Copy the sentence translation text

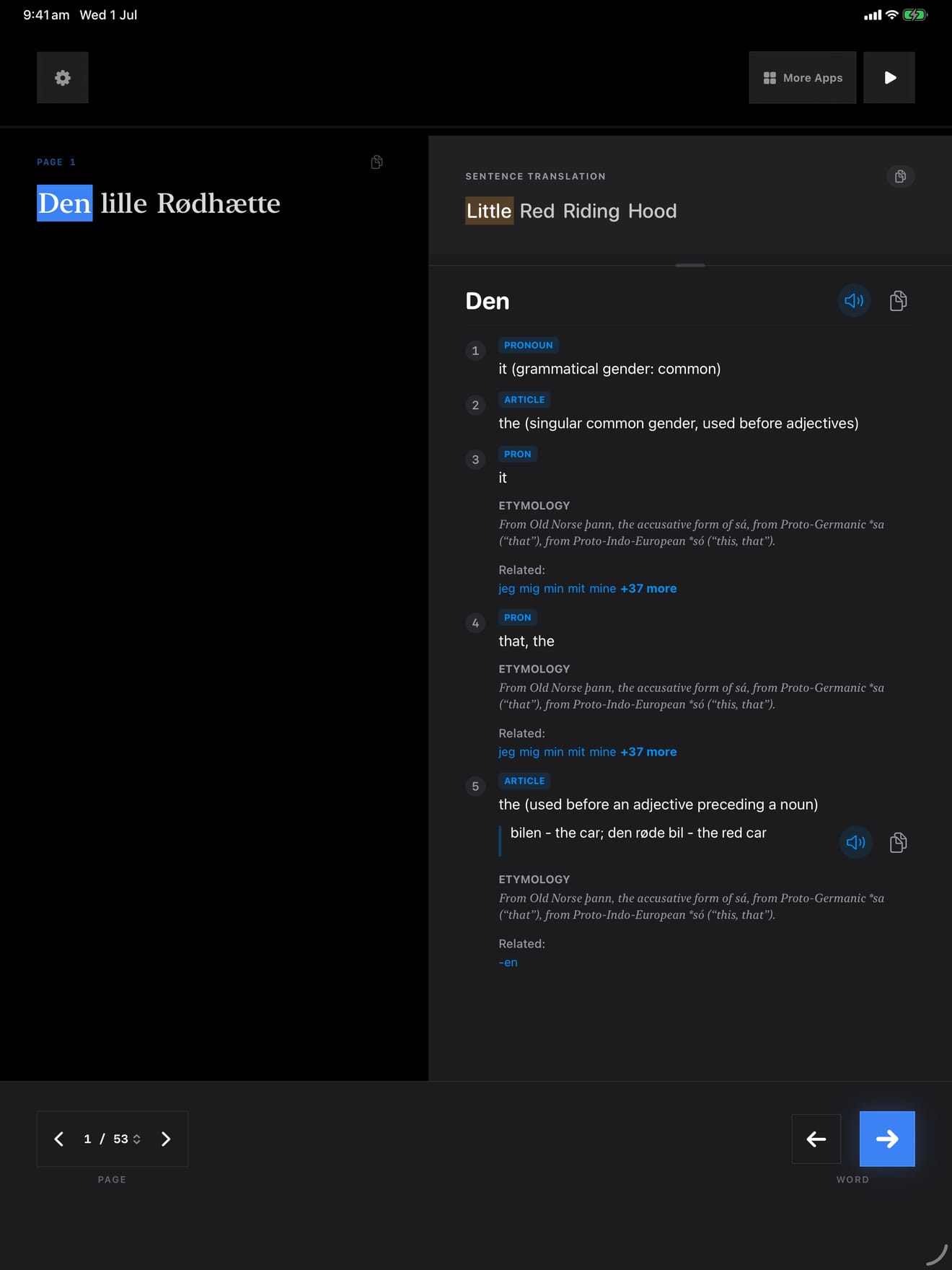(900, 176)
